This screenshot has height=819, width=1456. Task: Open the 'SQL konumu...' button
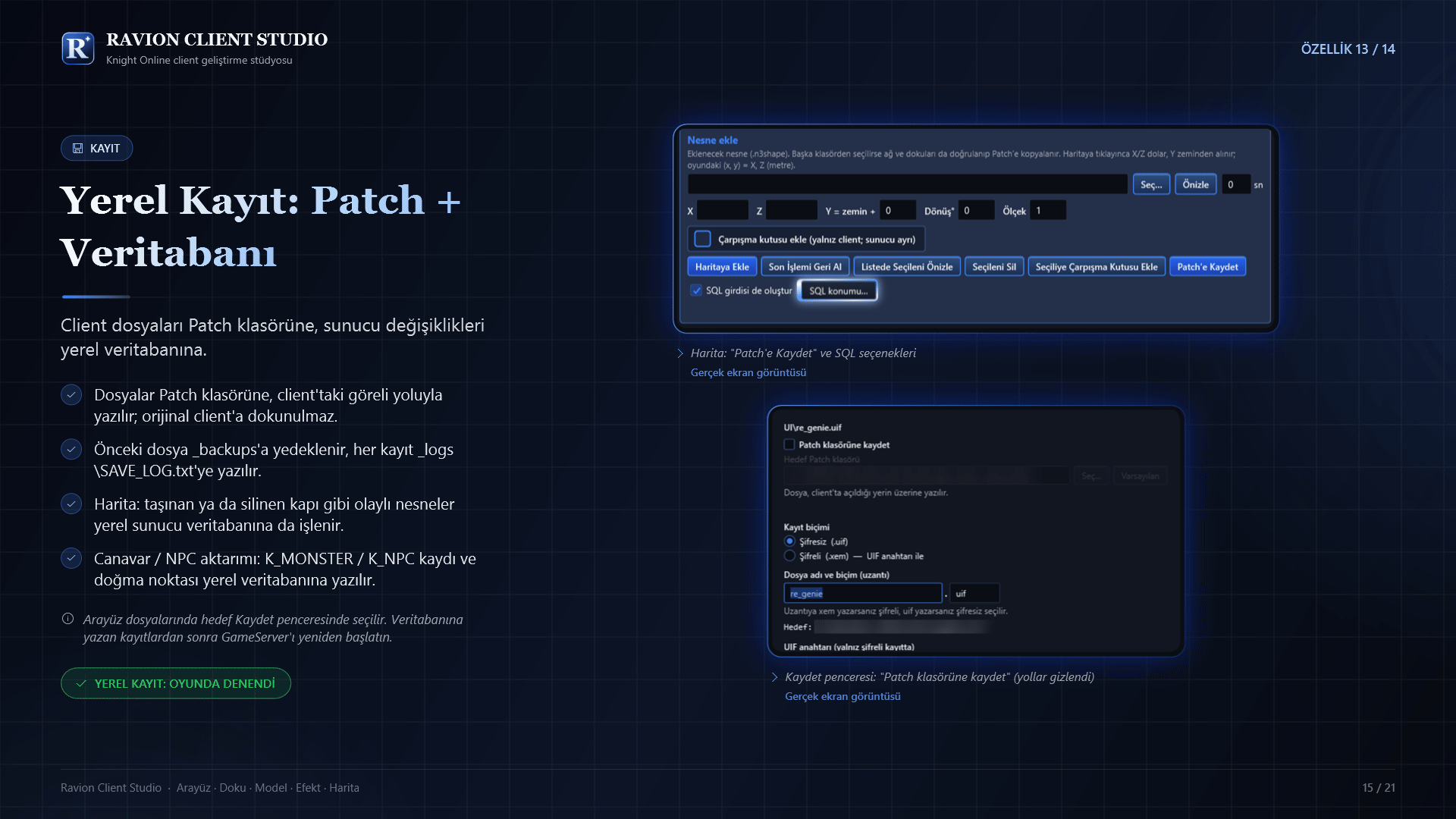pos(838,290)
